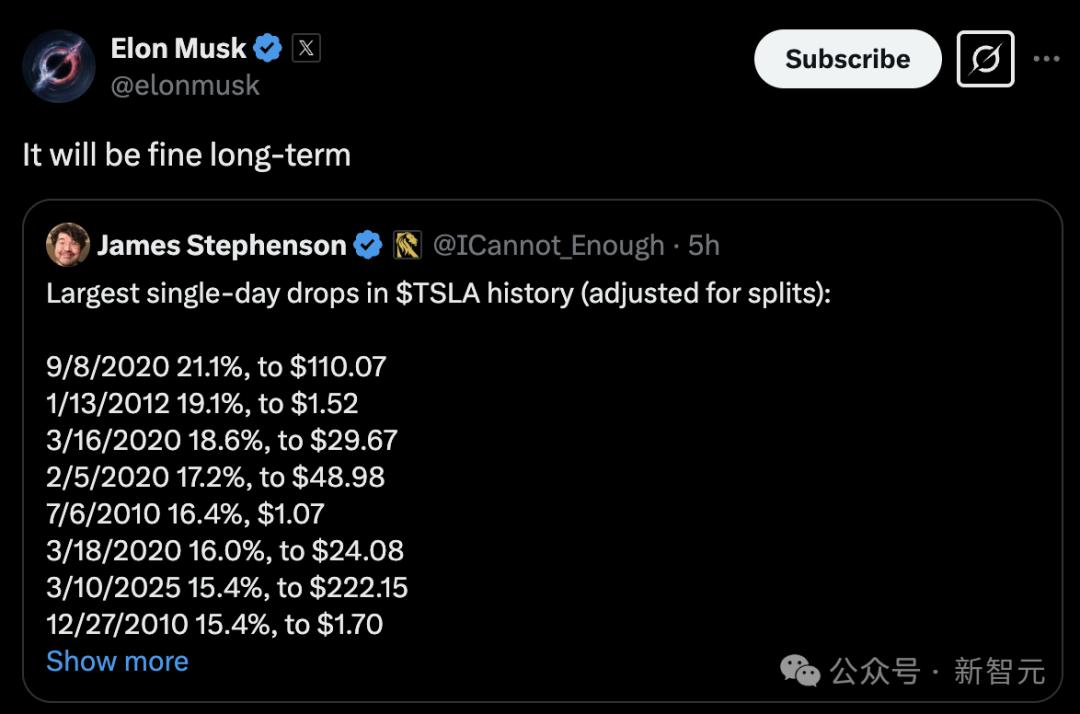Viewport: 1080px width, 714px height.
Task: Open the Grok icon button
Action: tap(985, 60)
